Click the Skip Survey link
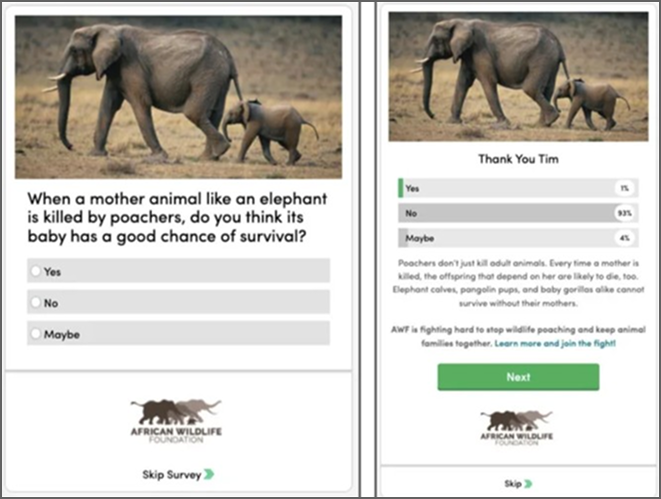The image size is (661, 499). [x=171, y=474]
